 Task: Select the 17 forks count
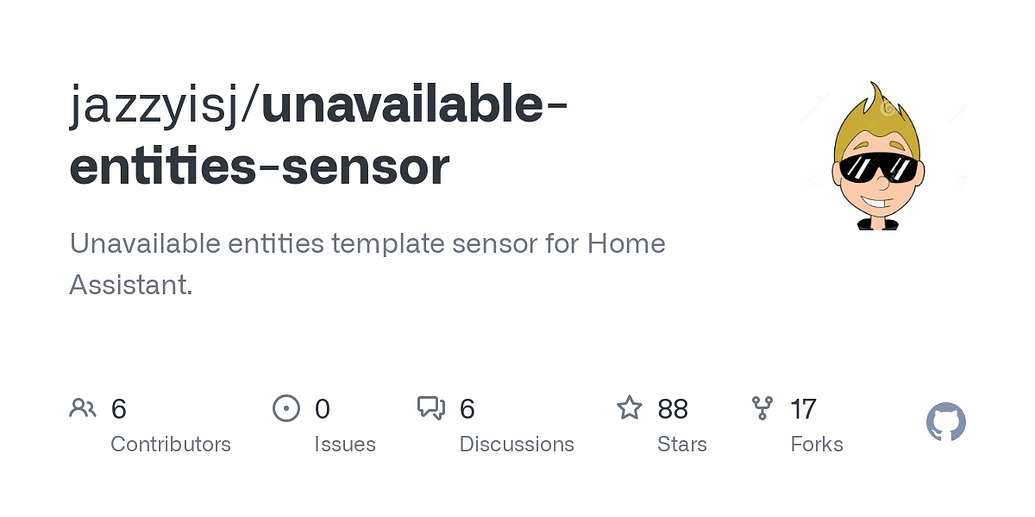pyautogui.click(x=803, y=409)
